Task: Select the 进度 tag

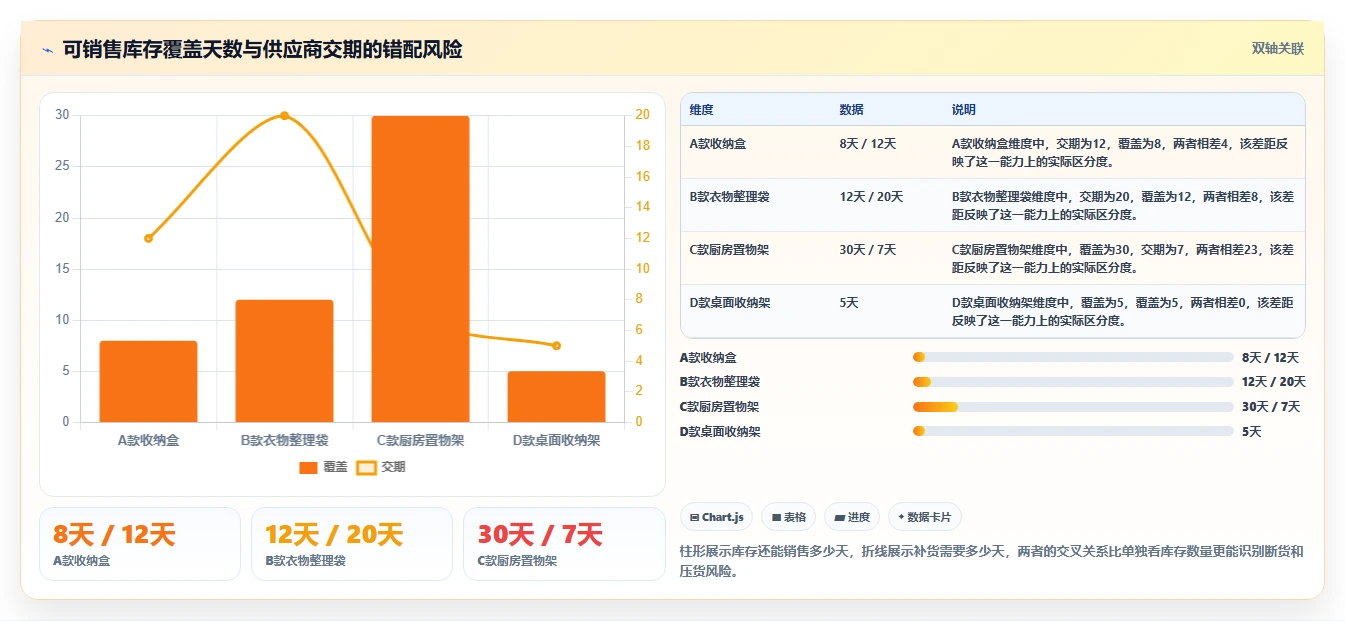Action: pyautogui.click(x=852, y=517)
